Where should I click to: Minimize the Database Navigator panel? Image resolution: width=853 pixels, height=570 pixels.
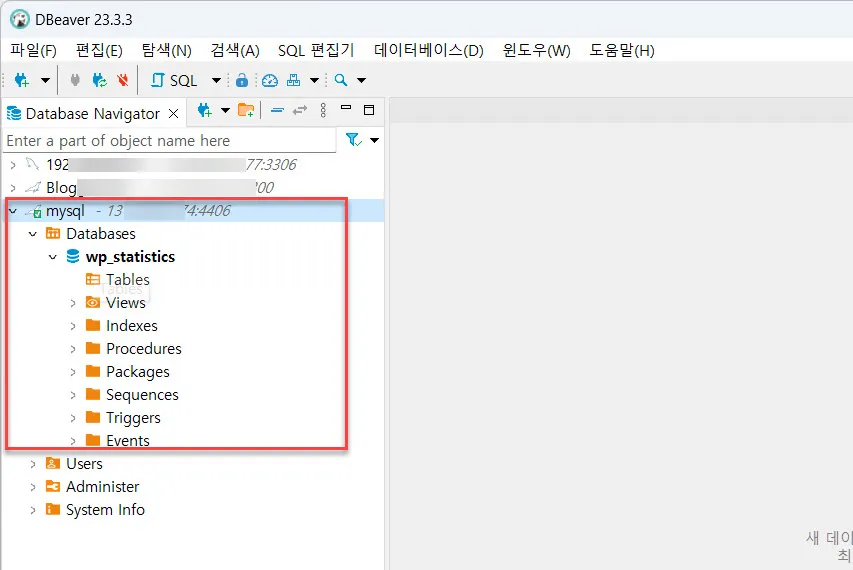346,108
